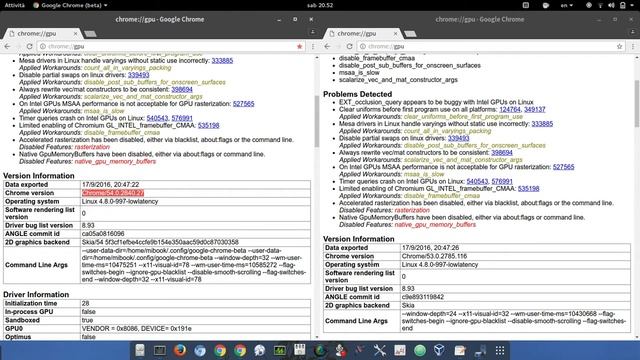Select chrome://gpu tab in right window
The width and height of the screenshot is (640, 360).
pyautogui.click(x=362, y=33)
